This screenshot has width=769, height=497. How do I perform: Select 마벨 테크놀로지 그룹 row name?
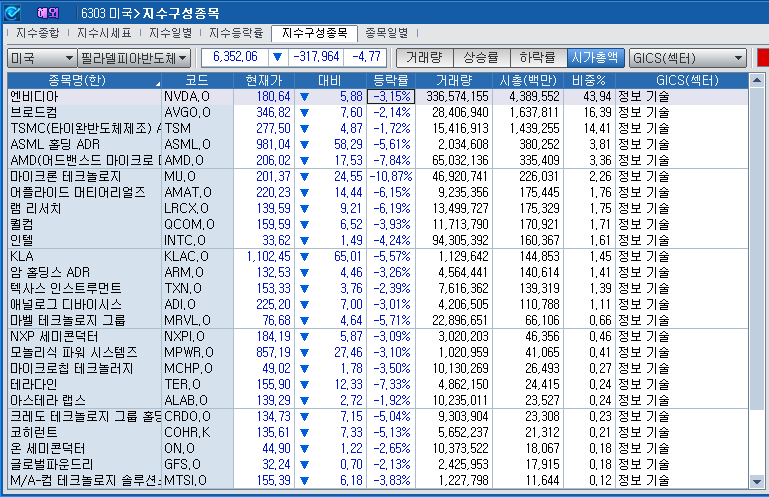pyautogui.click(x=68, y=320)
